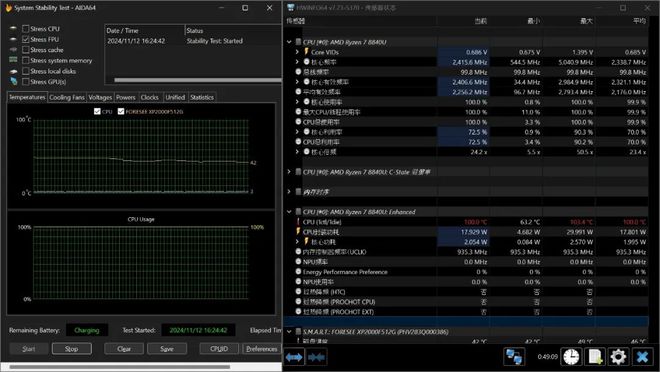
Task: Toggle the Stress GPU(s) checkbox
Action: pyautogui.click(x=26, y=82)
